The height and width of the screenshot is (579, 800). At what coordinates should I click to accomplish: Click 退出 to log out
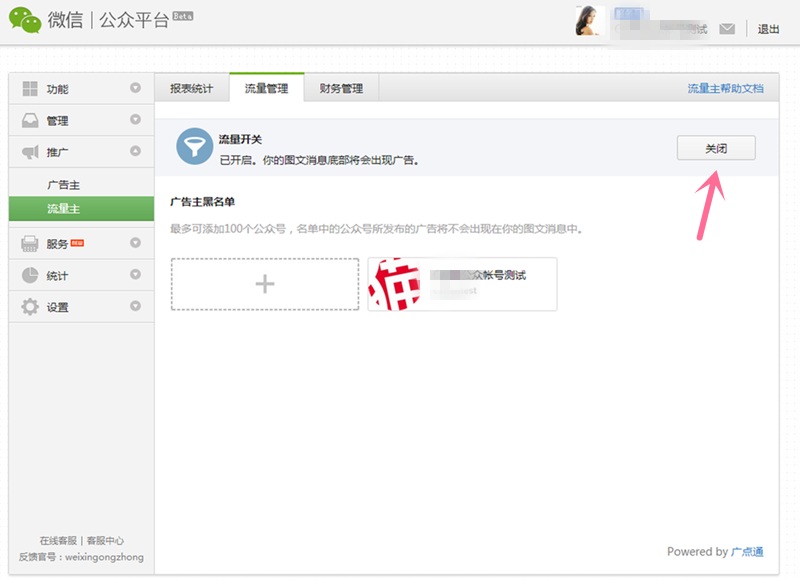[768, 29]
